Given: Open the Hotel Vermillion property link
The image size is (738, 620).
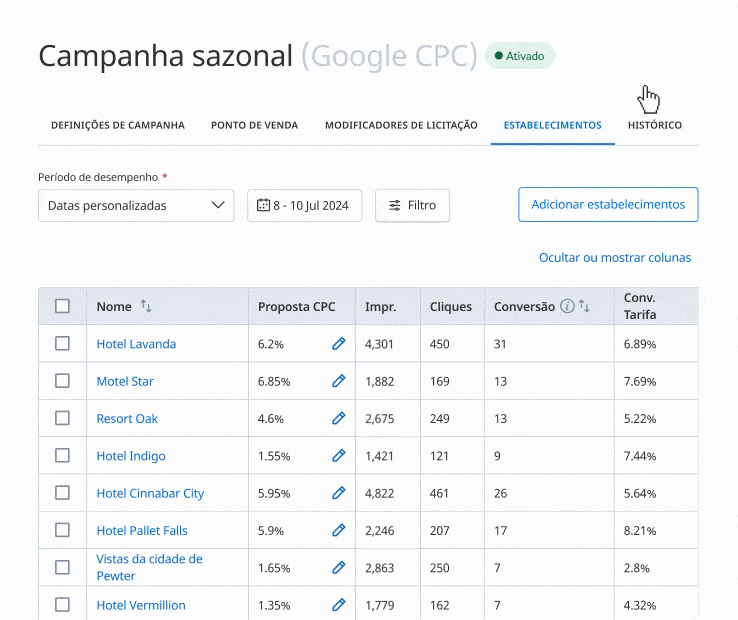Looking at the screenshot, I should 141,605.
